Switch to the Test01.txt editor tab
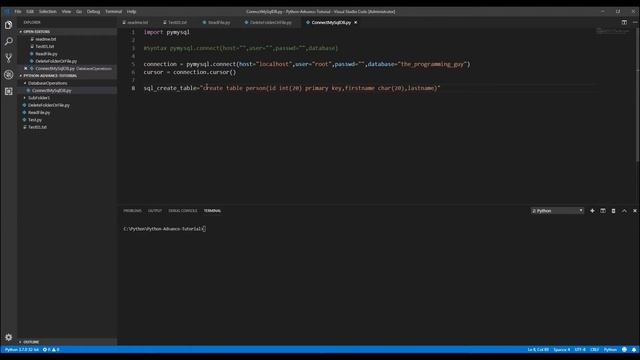Viewport: 640px width, 360px height. tap(177, 22)
